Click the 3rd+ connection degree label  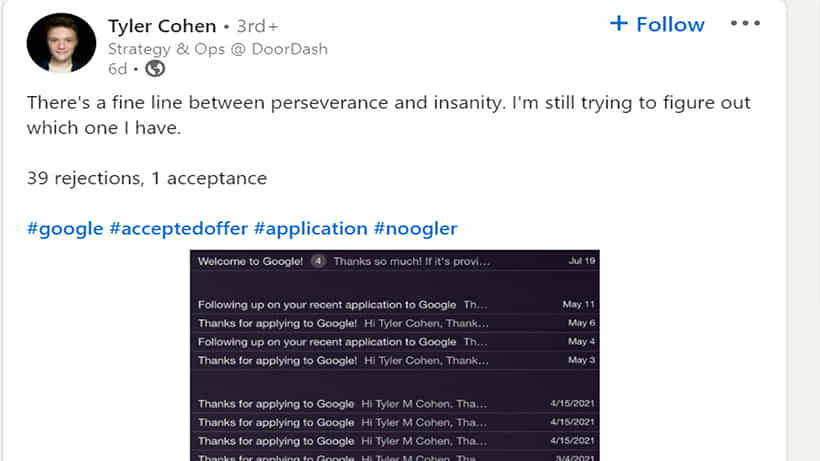coord(258,26)
